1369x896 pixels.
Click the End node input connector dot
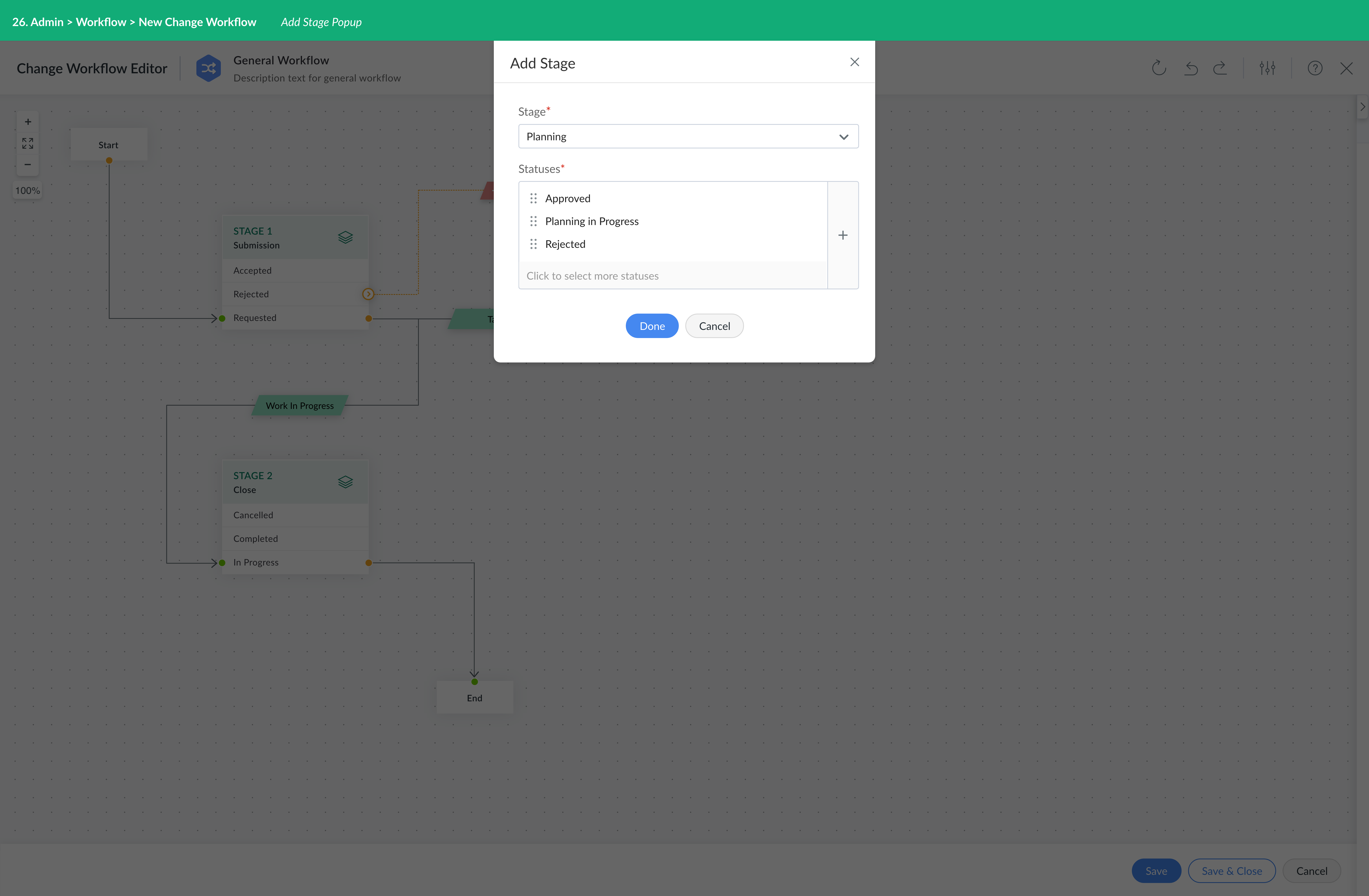(x=474, y=682)
